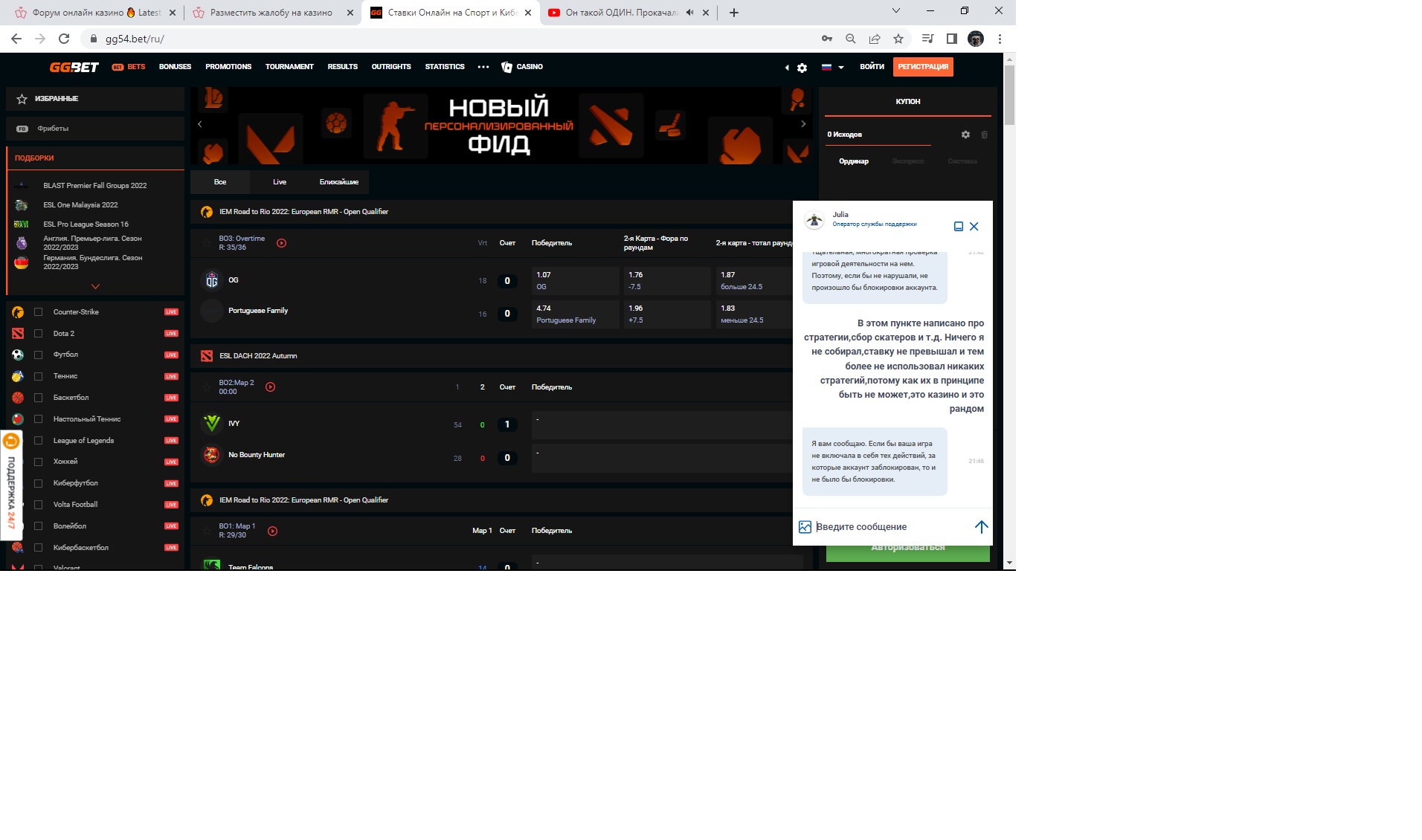The height and width of the screenshot is (840, 1422).
Task: Open live stream icon for BO1 Map 1 match
Action: [x=272, y=531]
